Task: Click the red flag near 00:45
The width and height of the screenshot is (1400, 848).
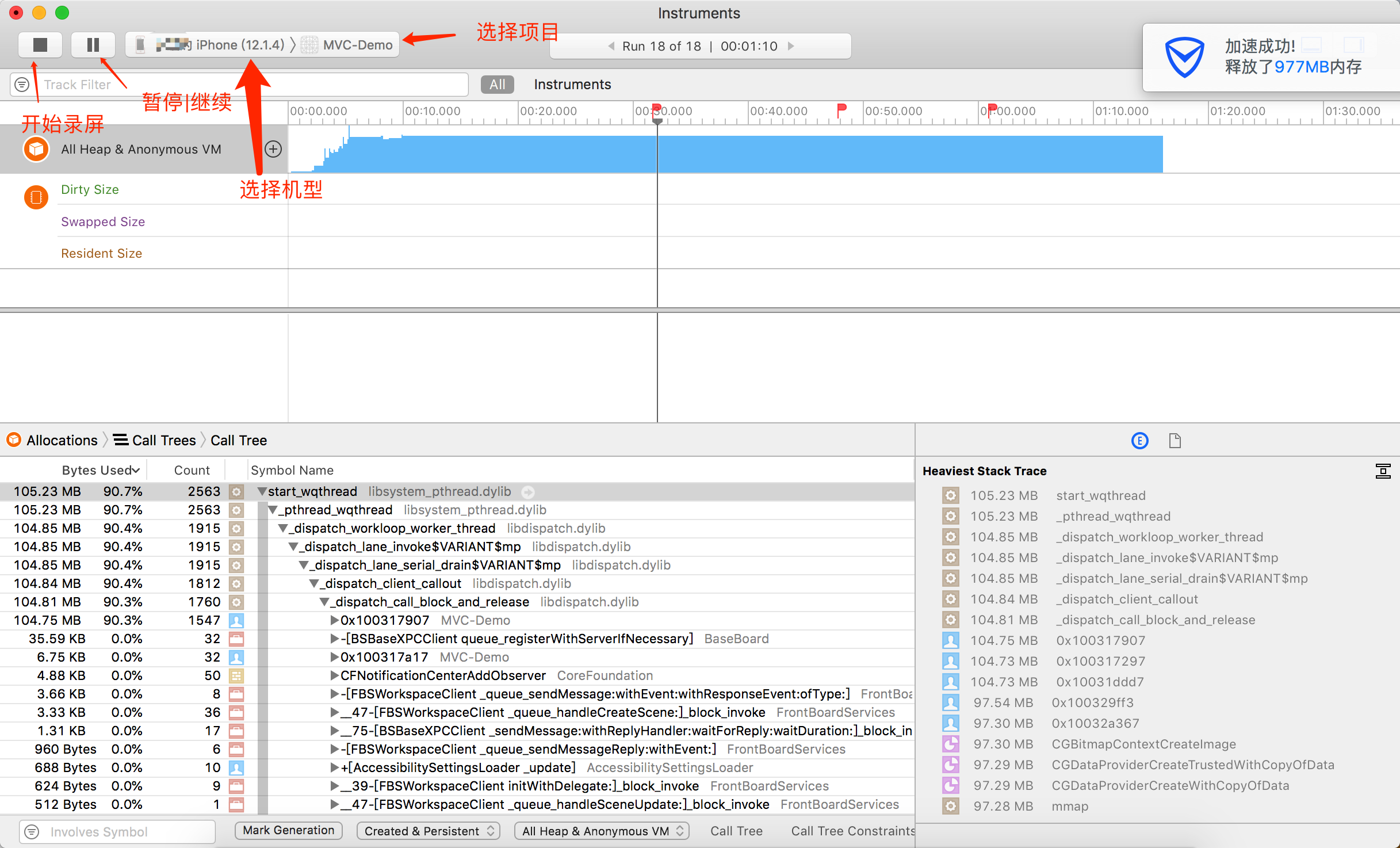Action: [841, 110]
